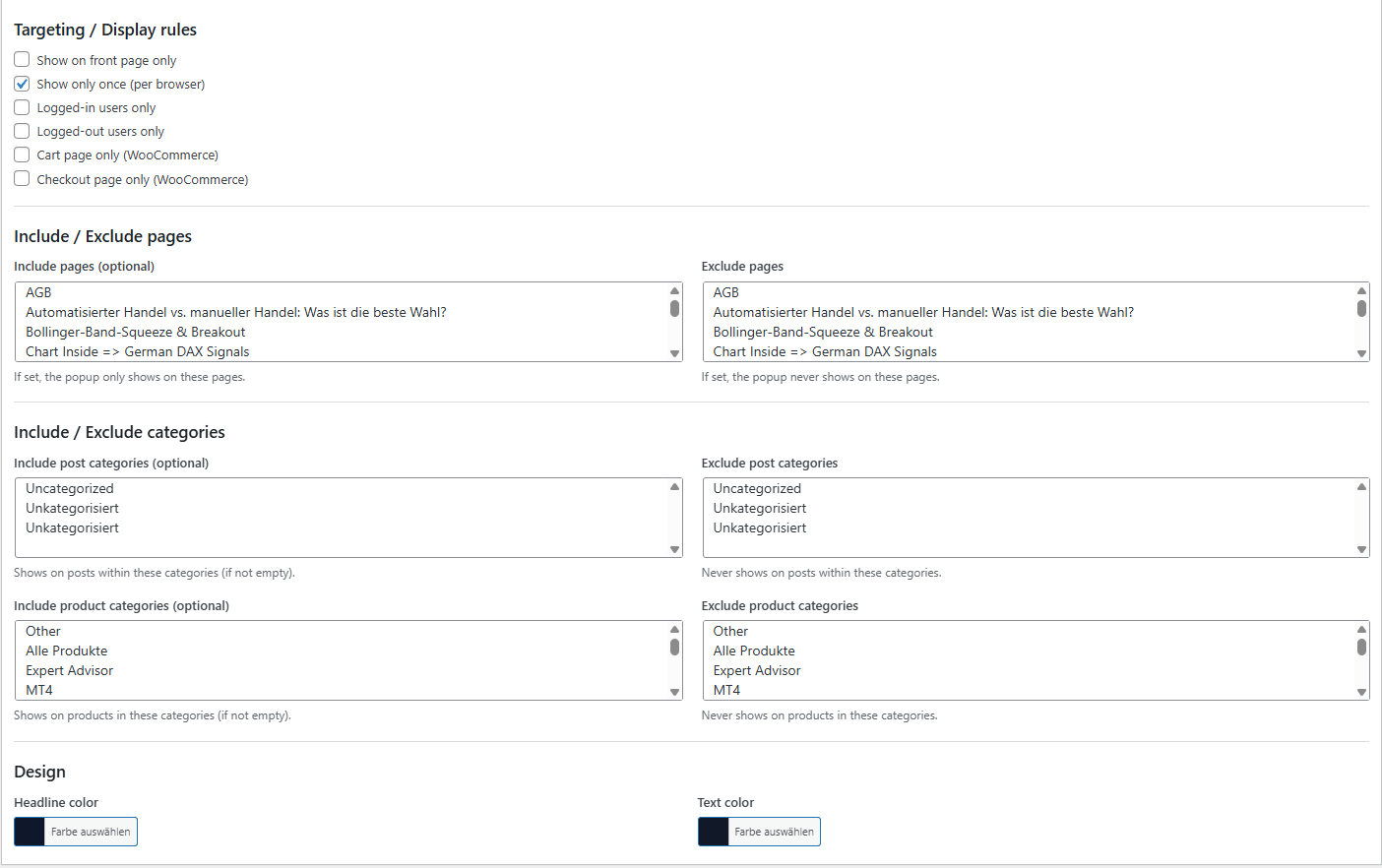
Task: Enable Show on front page only checkbox
Action: [x=22, y=60]
